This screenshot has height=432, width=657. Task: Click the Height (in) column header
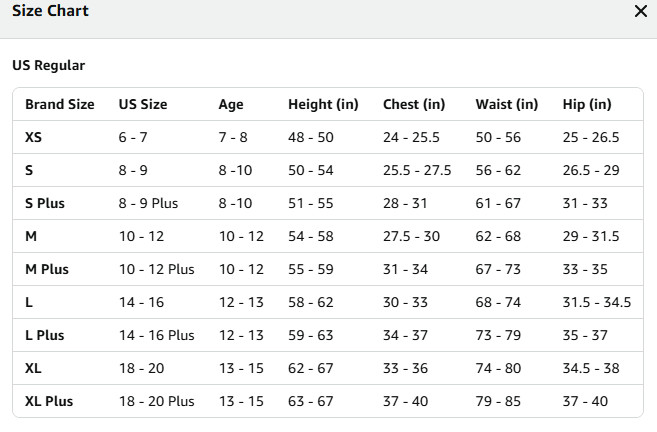(323, 104)
